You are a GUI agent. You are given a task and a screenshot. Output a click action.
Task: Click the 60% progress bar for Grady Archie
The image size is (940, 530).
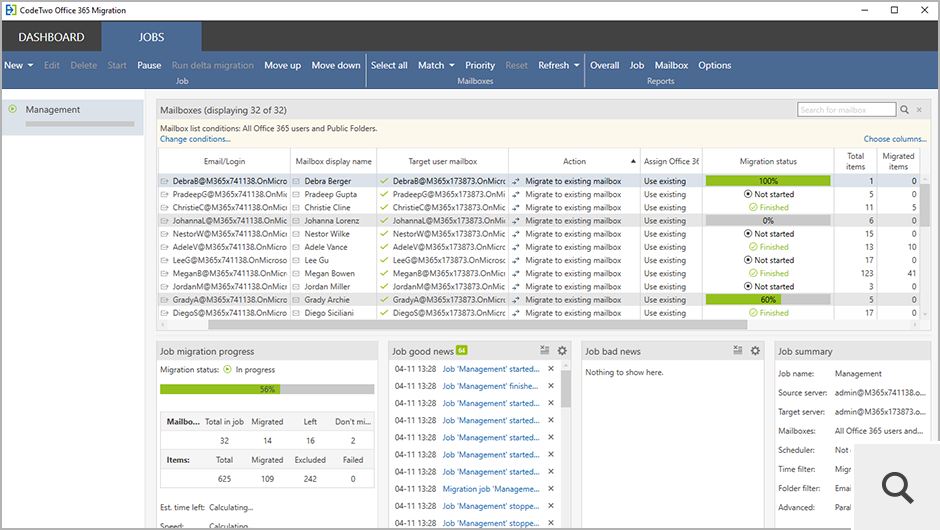[x=768, y=299]
